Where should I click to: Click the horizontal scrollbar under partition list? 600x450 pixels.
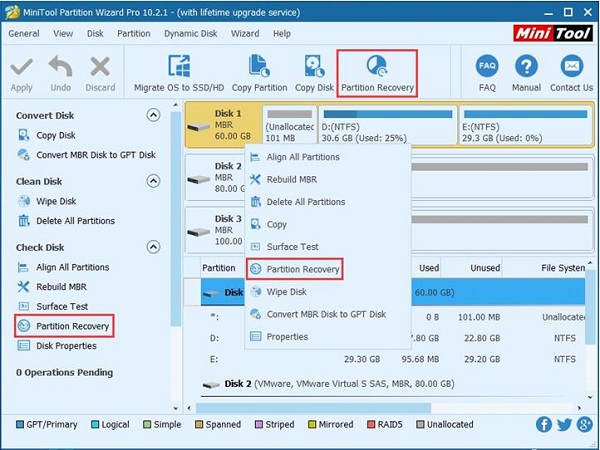coord(313,408)
